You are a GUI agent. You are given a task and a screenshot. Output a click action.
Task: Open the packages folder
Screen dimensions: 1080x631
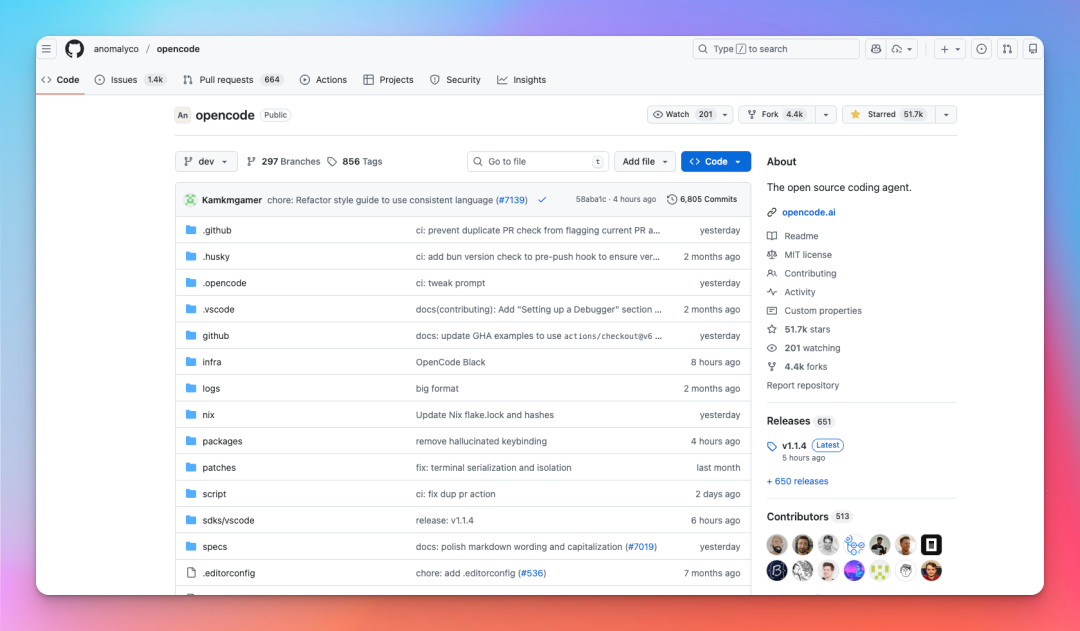[x=222, y=441]
